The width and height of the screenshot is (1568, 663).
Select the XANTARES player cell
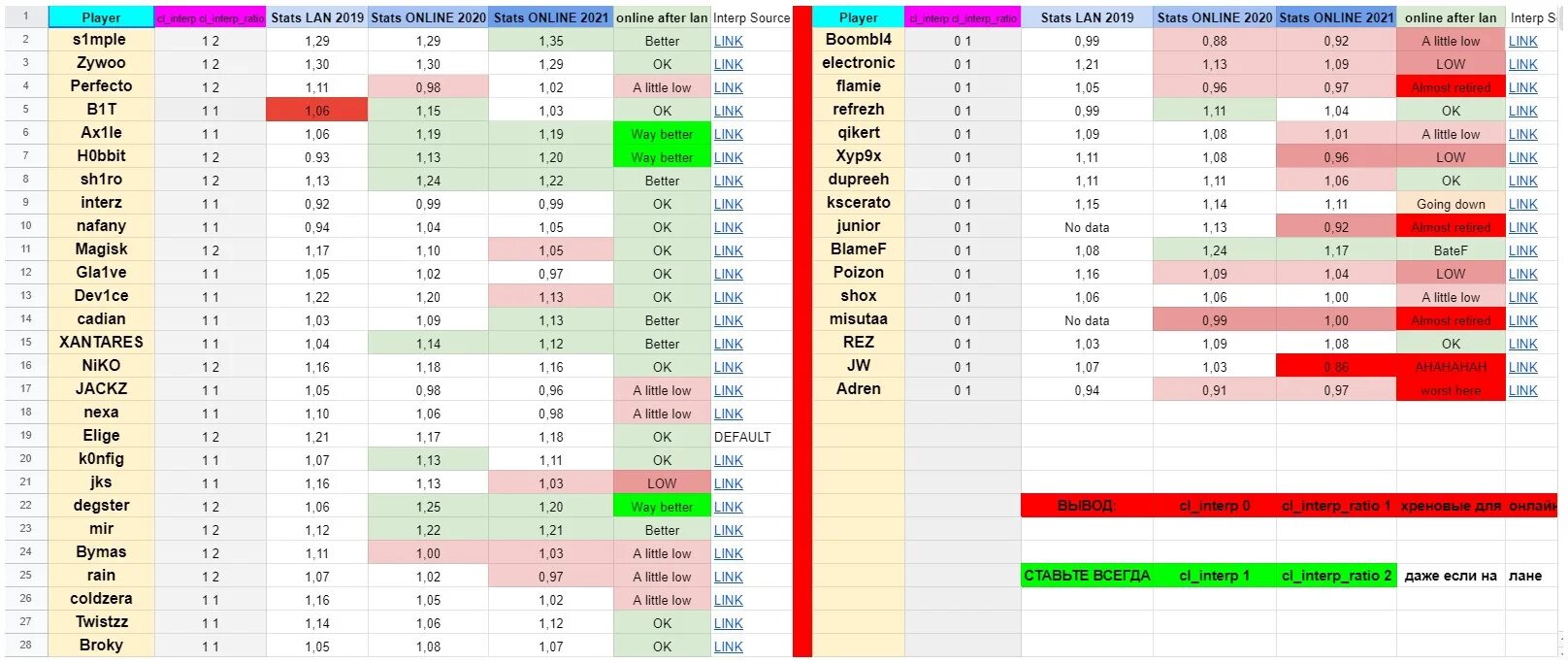(x=101, y=343)
